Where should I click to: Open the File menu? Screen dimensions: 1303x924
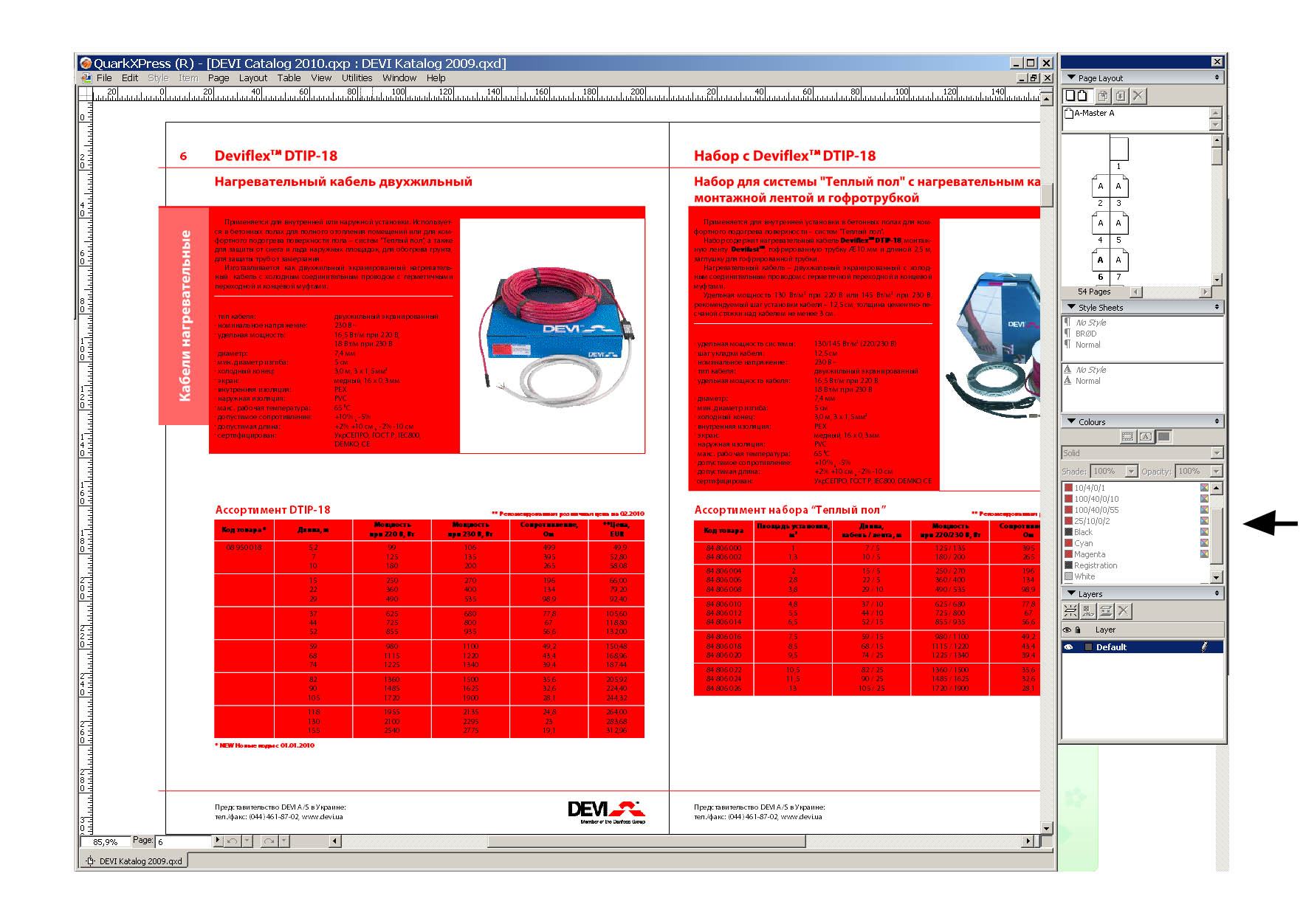(x=104, y=77)
